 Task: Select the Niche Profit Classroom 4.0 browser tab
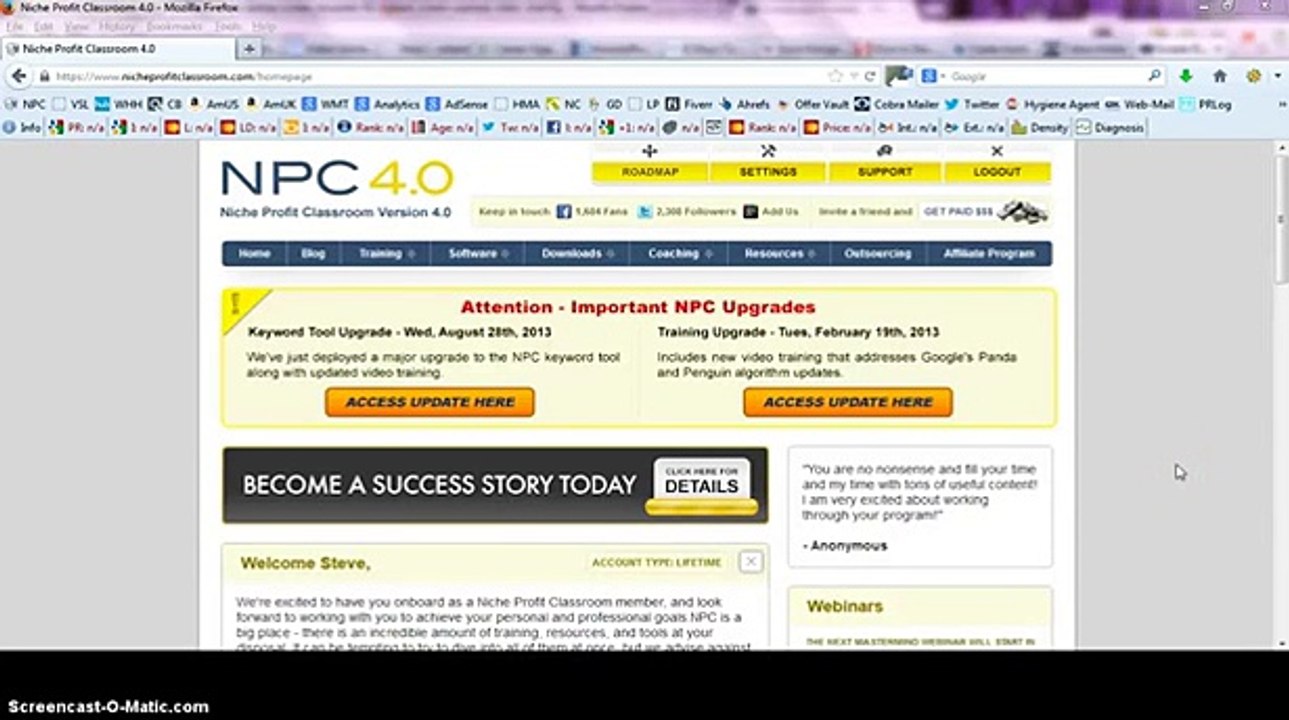pos(118,48)
